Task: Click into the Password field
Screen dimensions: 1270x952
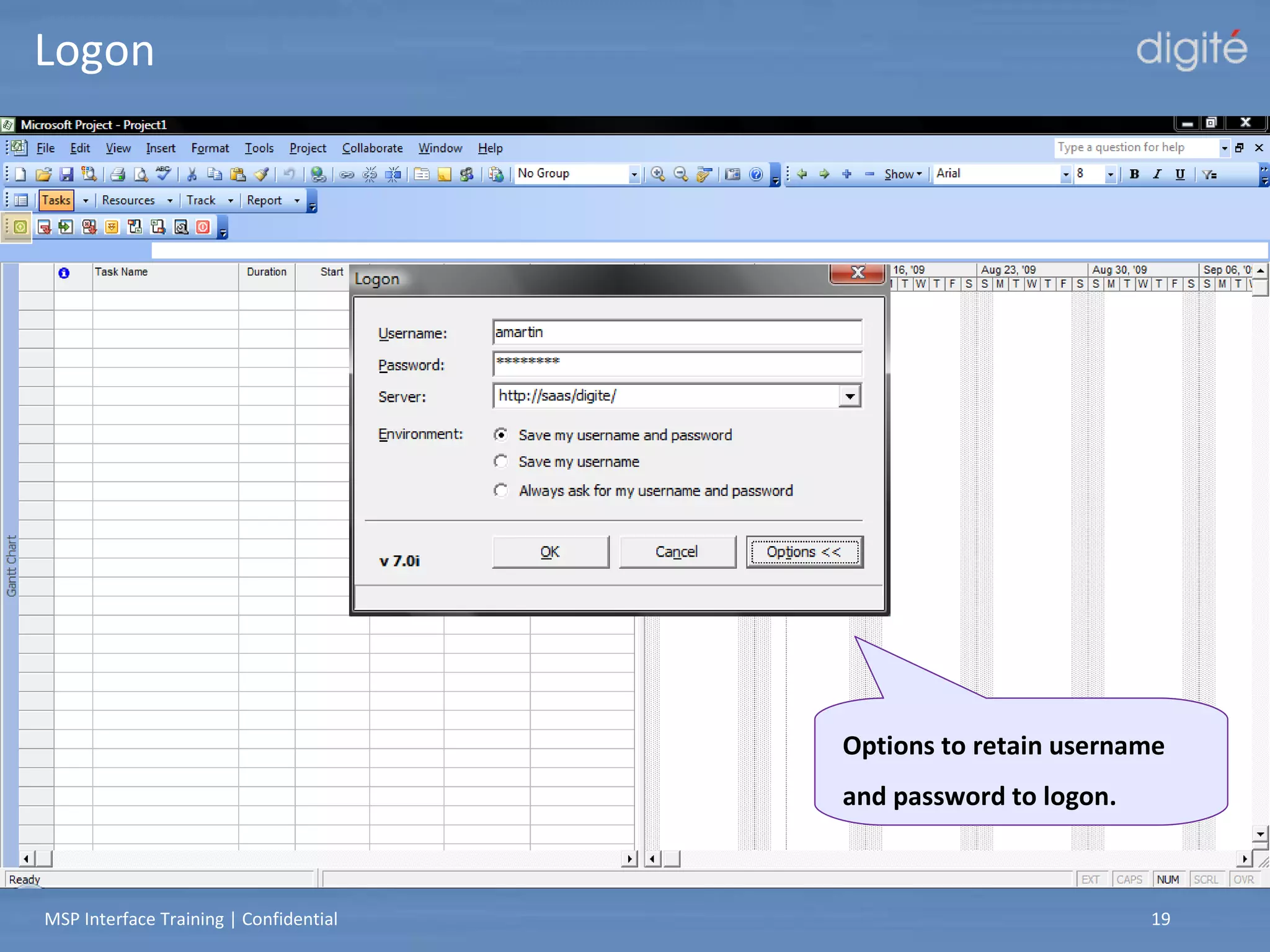Action: click(677, 363)
